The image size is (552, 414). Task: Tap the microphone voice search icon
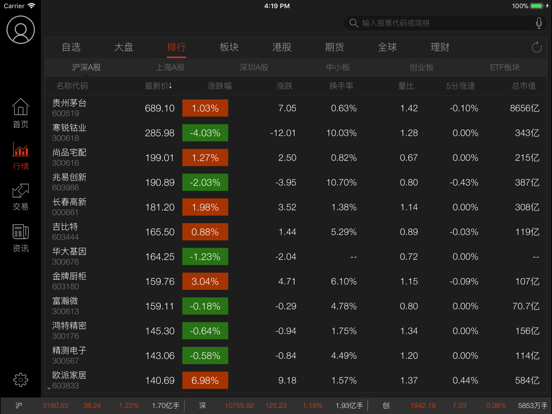coord(539,23)
